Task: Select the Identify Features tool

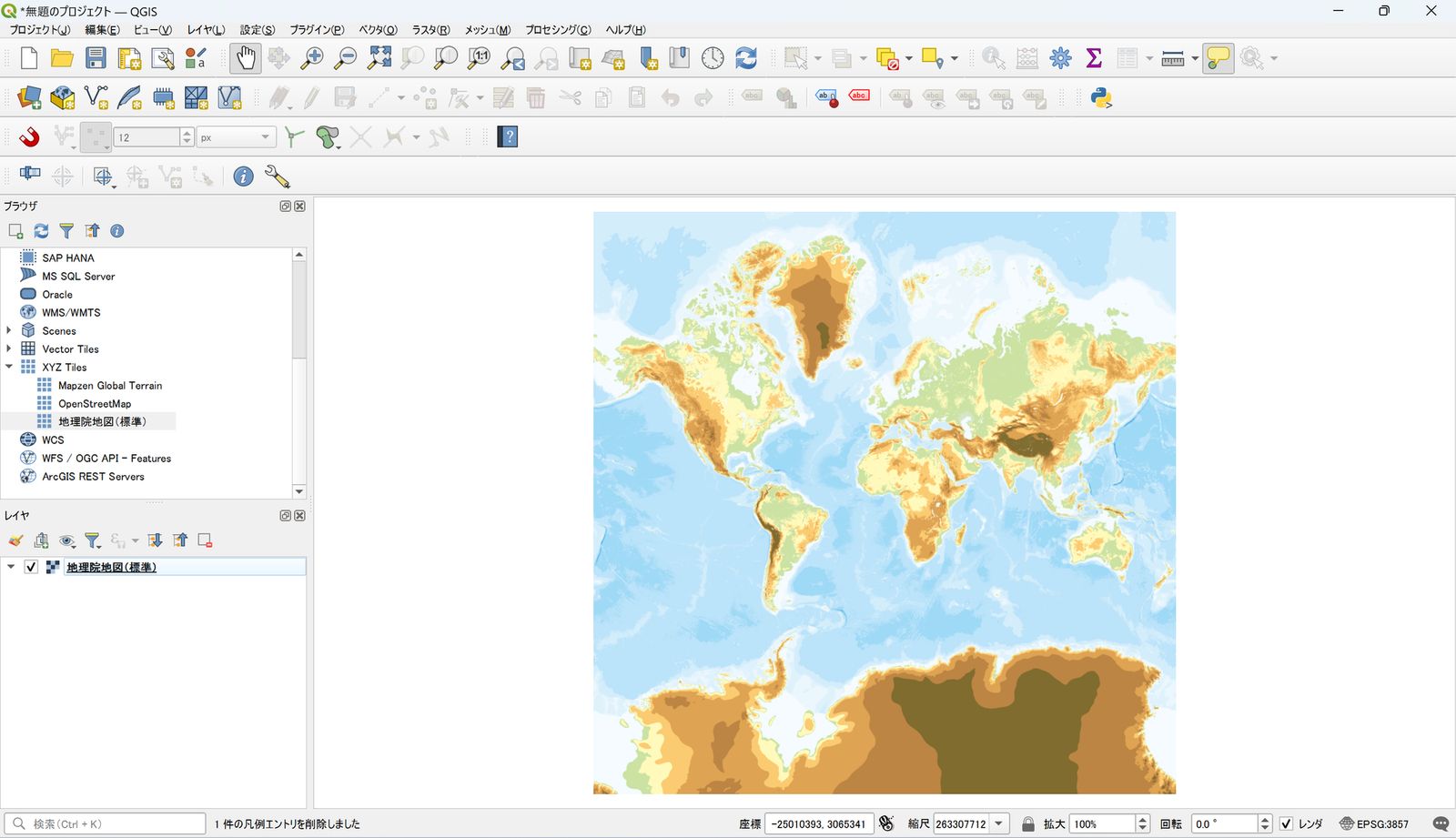Action: coord(994,58)
